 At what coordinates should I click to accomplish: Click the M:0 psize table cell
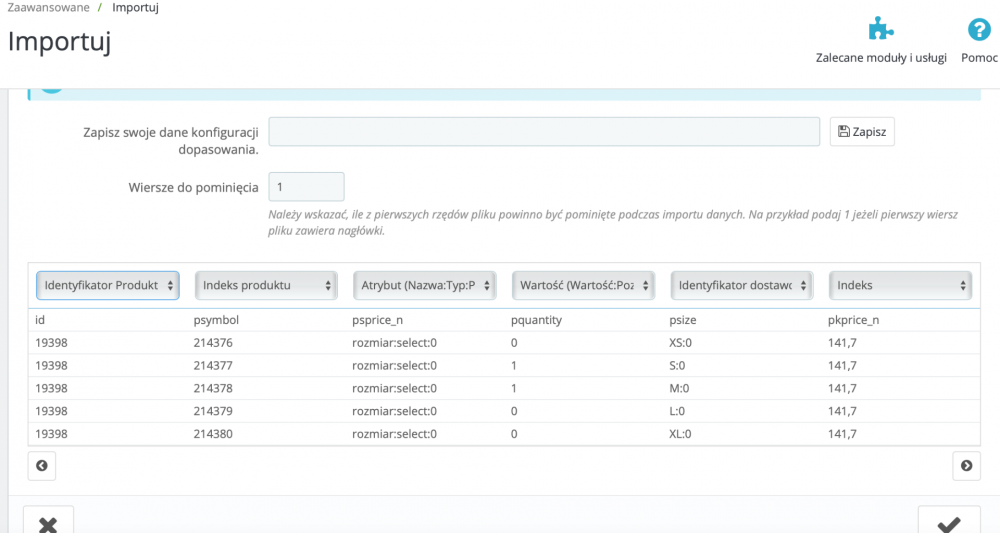(x=678, y=388)
